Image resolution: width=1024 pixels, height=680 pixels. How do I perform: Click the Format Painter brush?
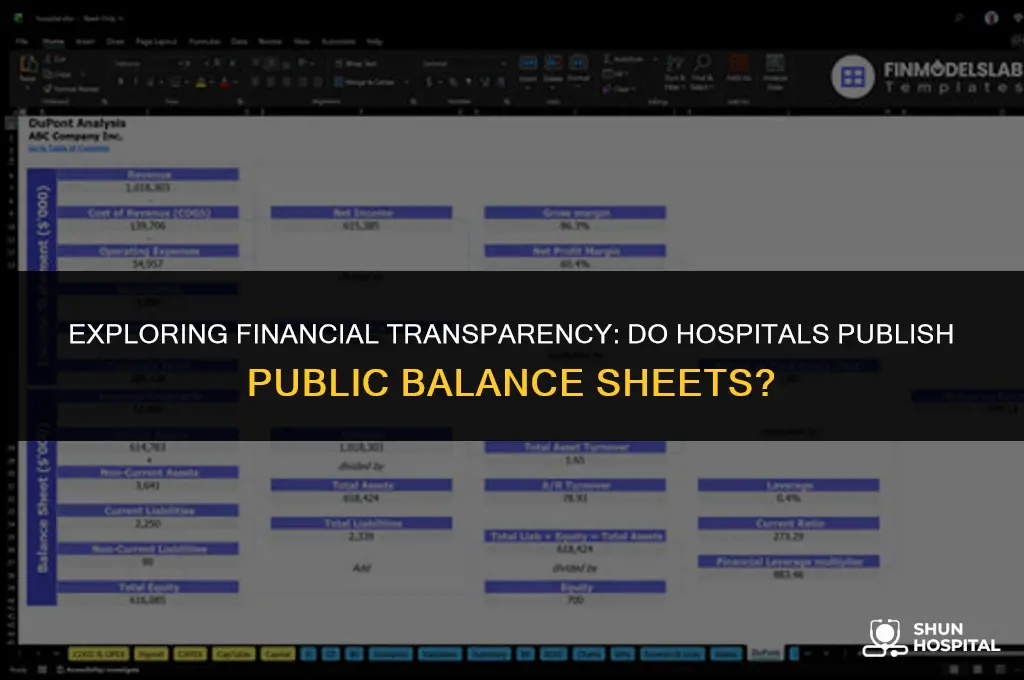48,88
